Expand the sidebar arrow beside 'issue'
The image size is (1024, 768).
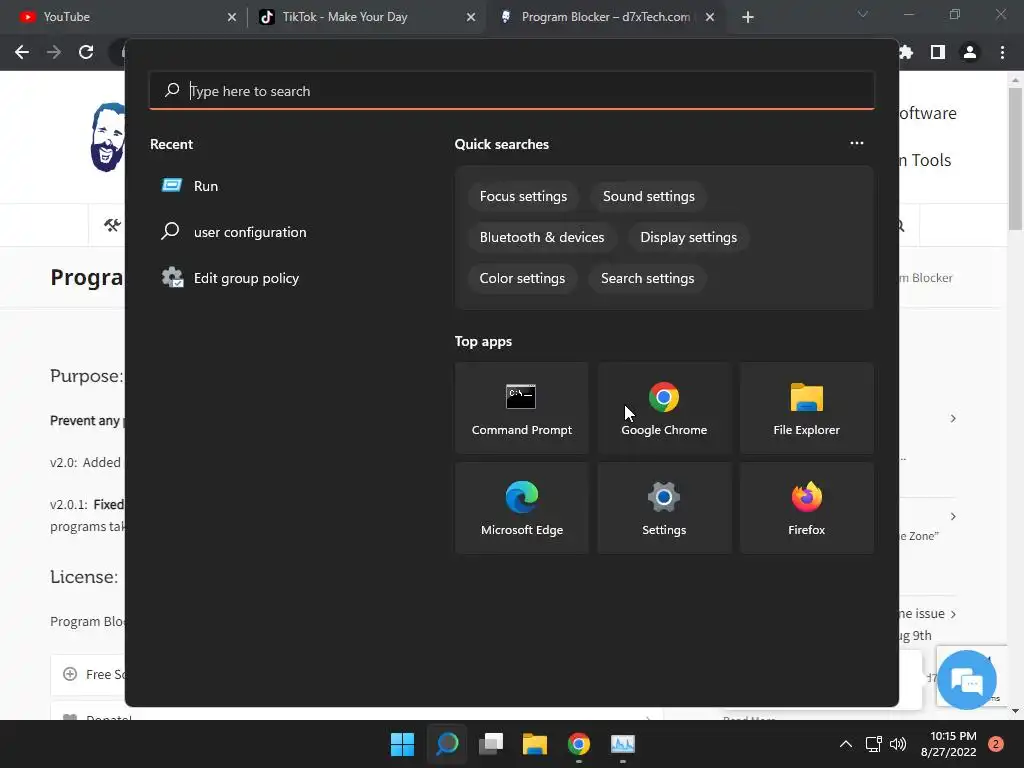(953, 614)
